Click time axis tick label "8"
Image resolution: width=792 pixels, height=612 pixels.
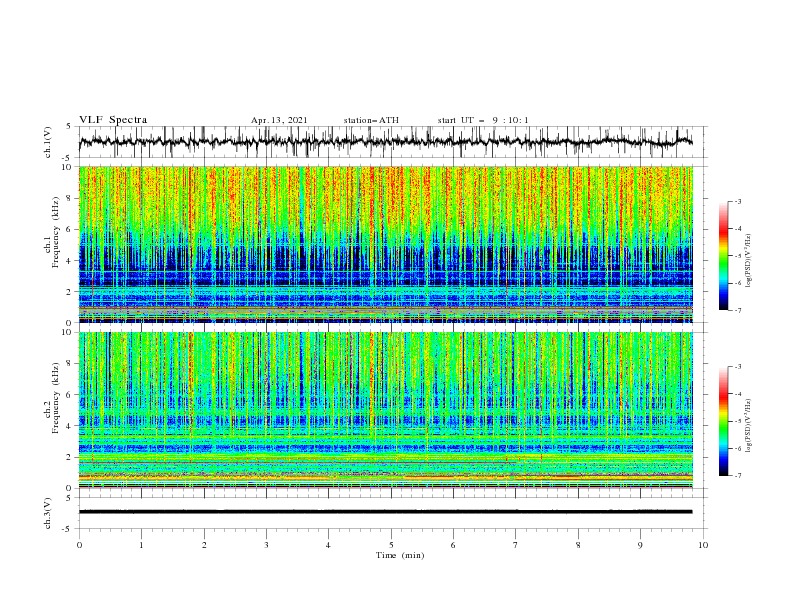coord(578,545)
